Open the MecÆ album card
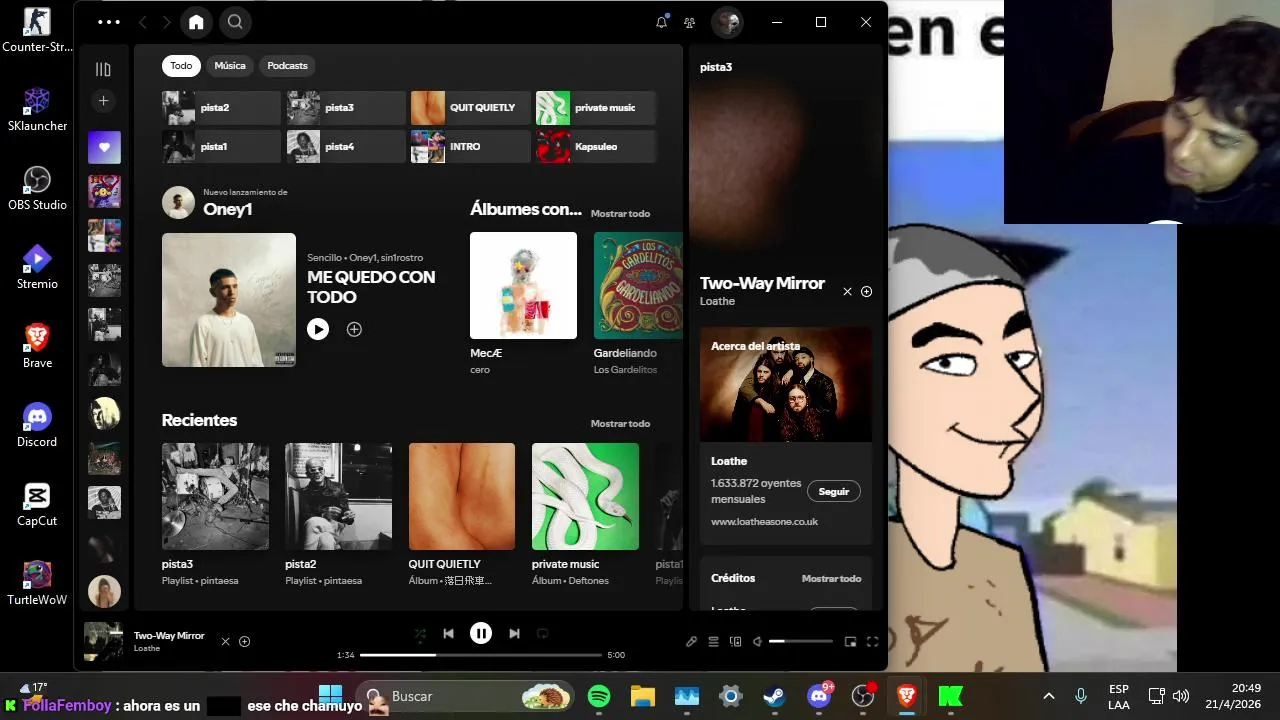 click(x=523, y=305)
